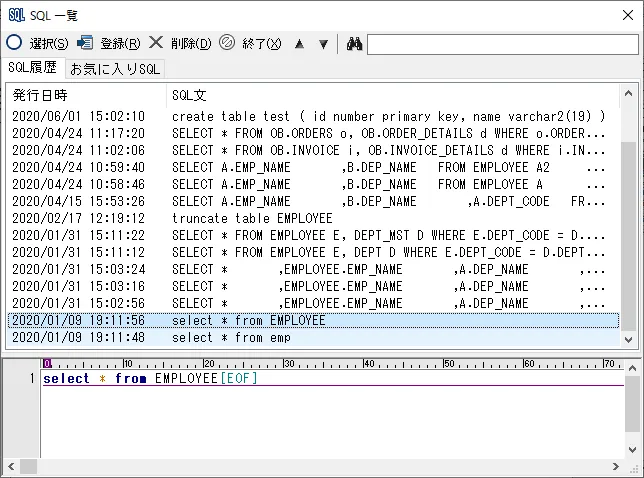644x478 pixels.
Task: Switch to the SQL履歴 tab
Action: pyautogui.click(x=32, y=67)
